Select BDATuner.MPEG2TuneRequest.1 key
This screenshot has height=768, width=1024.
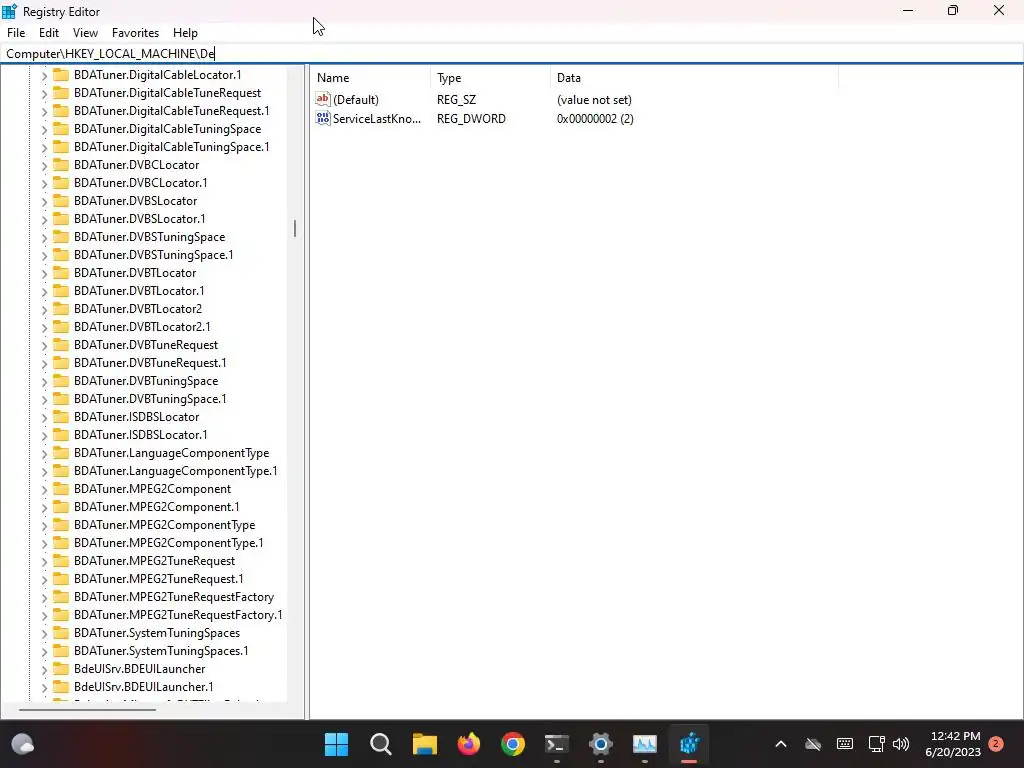[x=159, y=579]
